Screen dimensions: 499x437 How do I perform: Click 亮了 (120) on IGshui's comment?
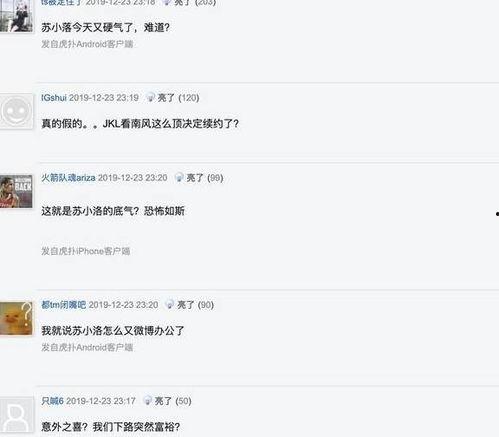click(178, 98)
